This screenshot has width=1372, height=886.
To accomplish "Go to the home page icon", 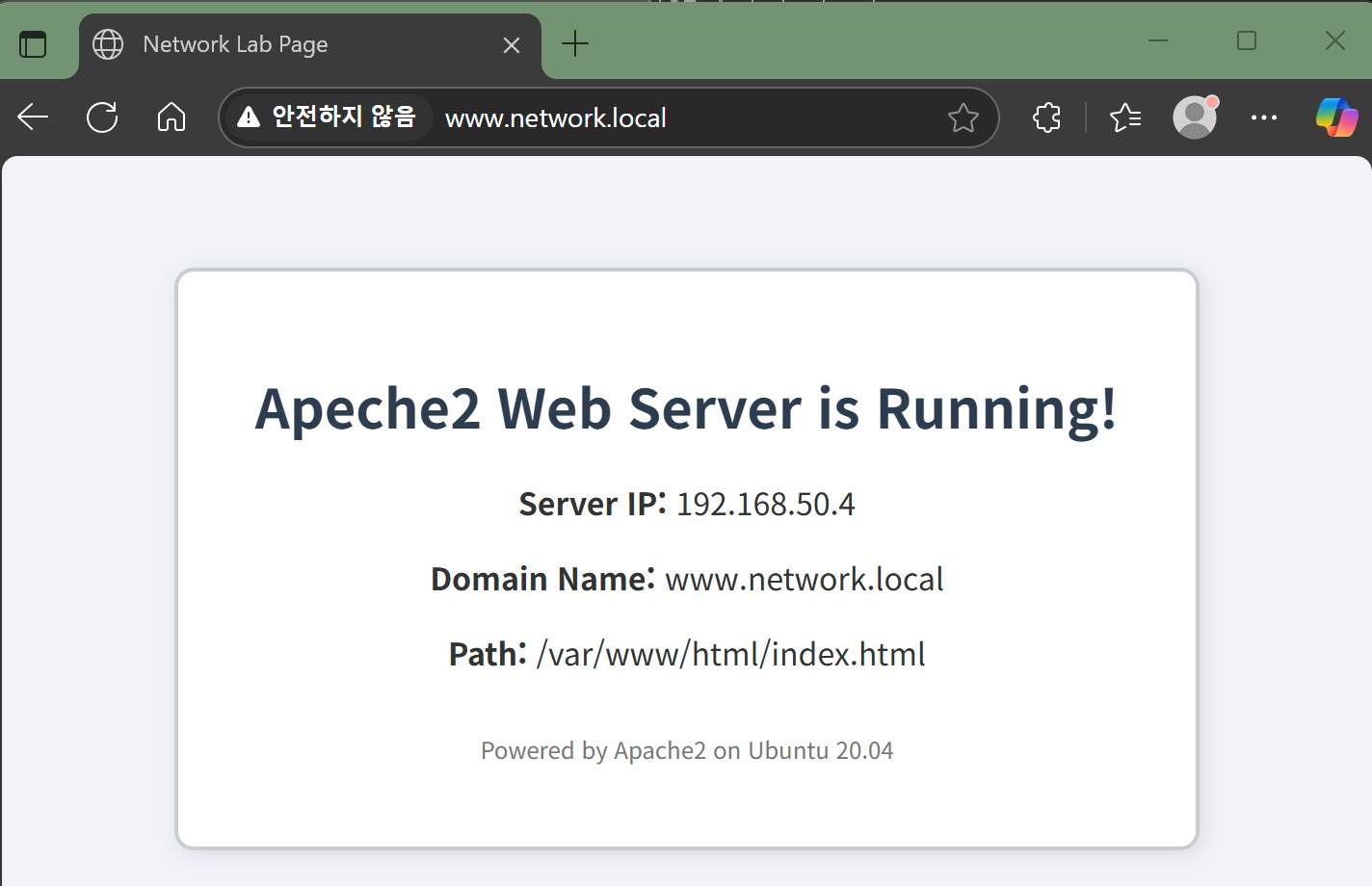I will tap(171, 117).
